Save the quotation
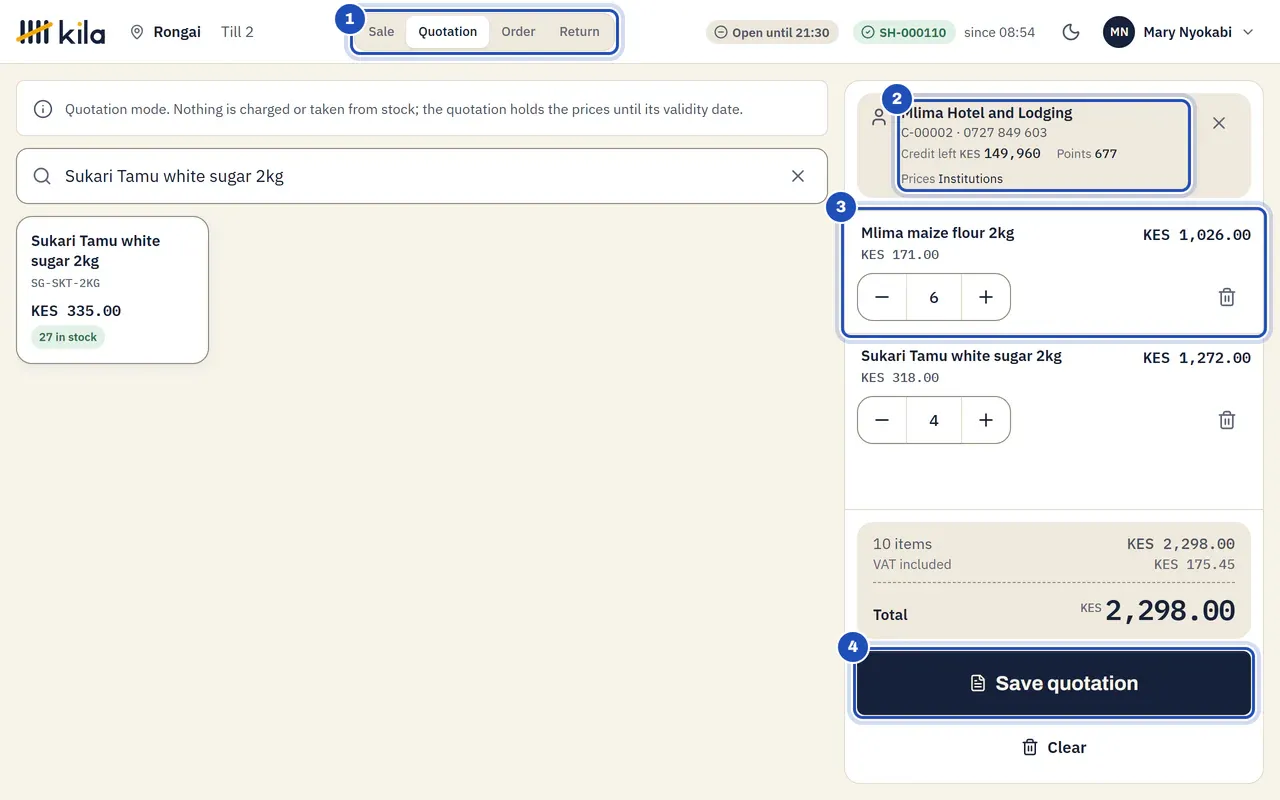This screenshot has width=1280, height=800. click(x=1054, y=683)
